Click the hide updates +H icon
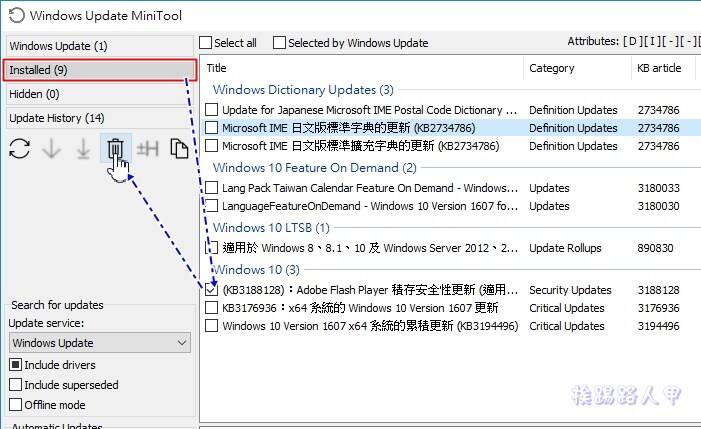Screen dimensions: 701x429 tap(148, 149)
